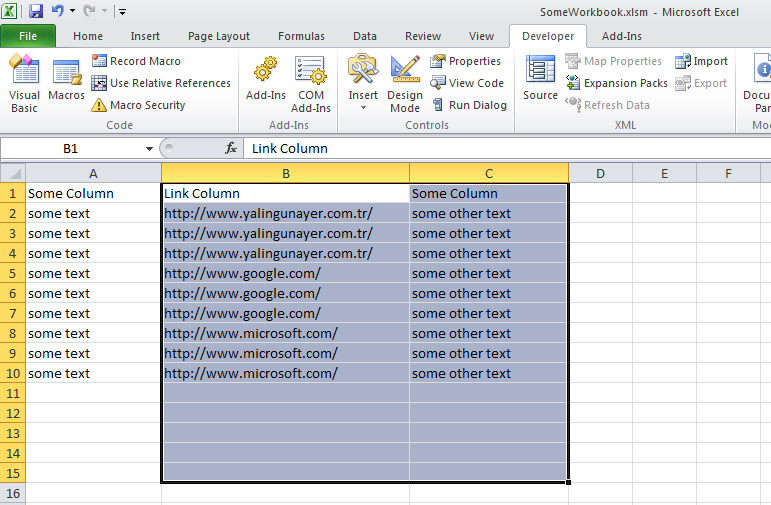Click the microsoft.com link in row 8
The image size is (771, 505).
251,333
